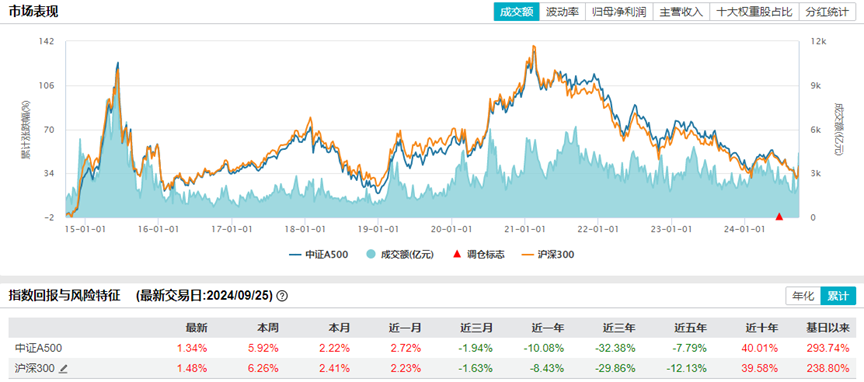Click the edit pencil icon beside 沪深300
This screenshot has height=382, width=864.
click(63, 369)
